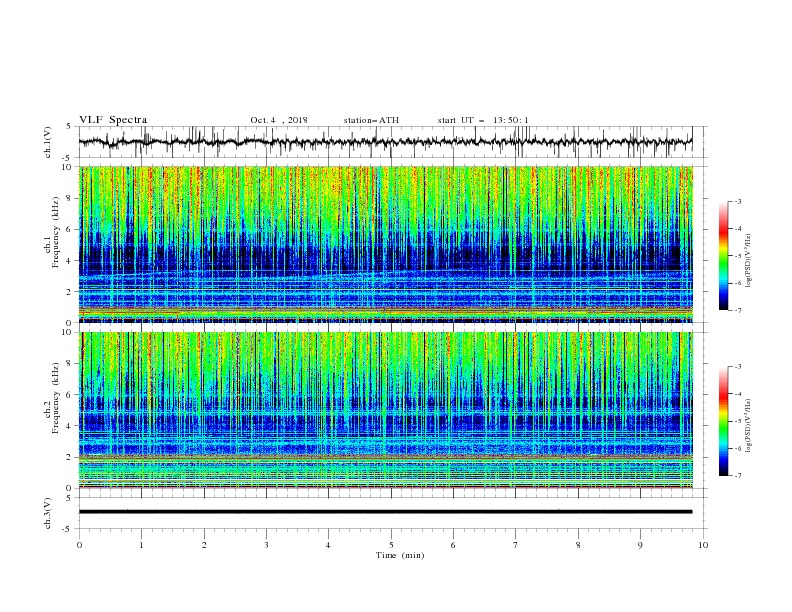Click the "-7" tick on ch.2 colorbar
Image resolution: width=792 pixels, height=612 pixels.
(737, 476)
